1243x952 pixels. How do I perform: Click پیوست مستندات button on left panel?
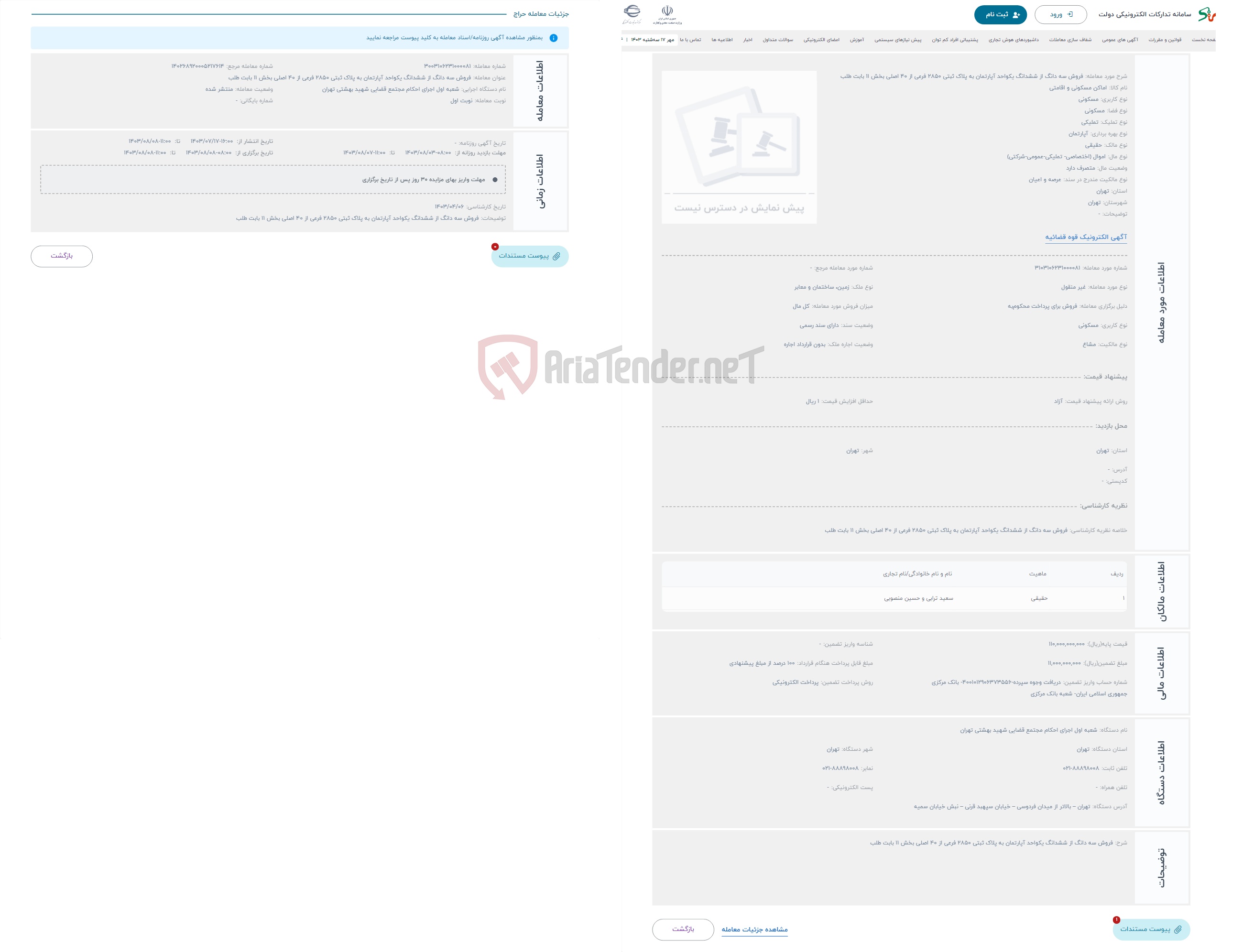528,256
